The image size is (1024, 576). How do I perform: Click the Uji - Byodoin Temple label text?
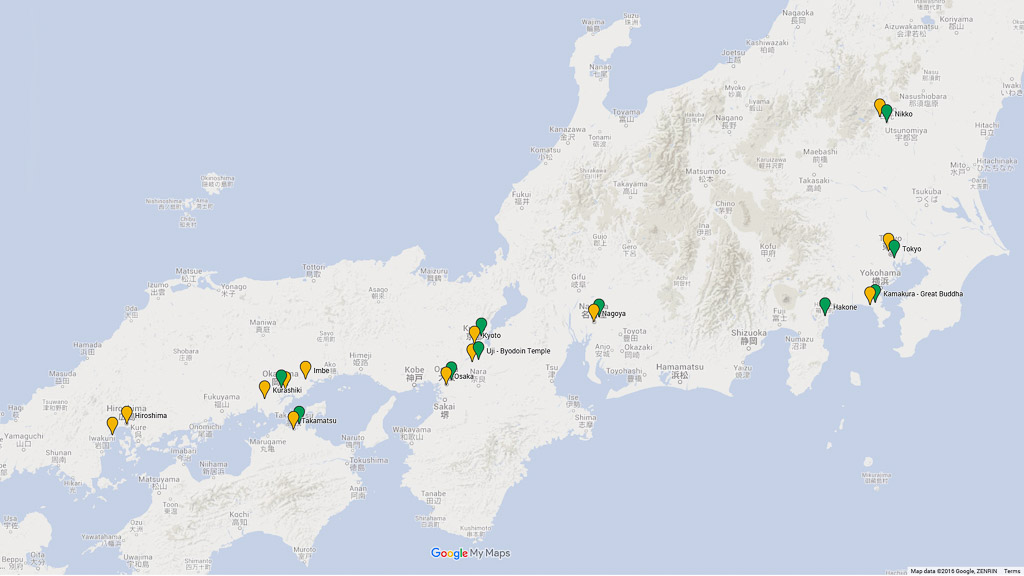(518, 352)
